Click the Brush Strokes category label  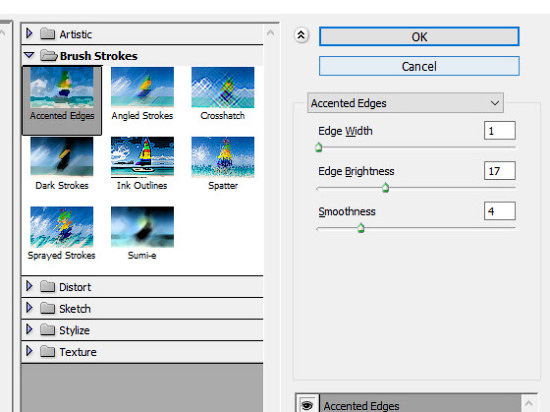coord(99,56)
